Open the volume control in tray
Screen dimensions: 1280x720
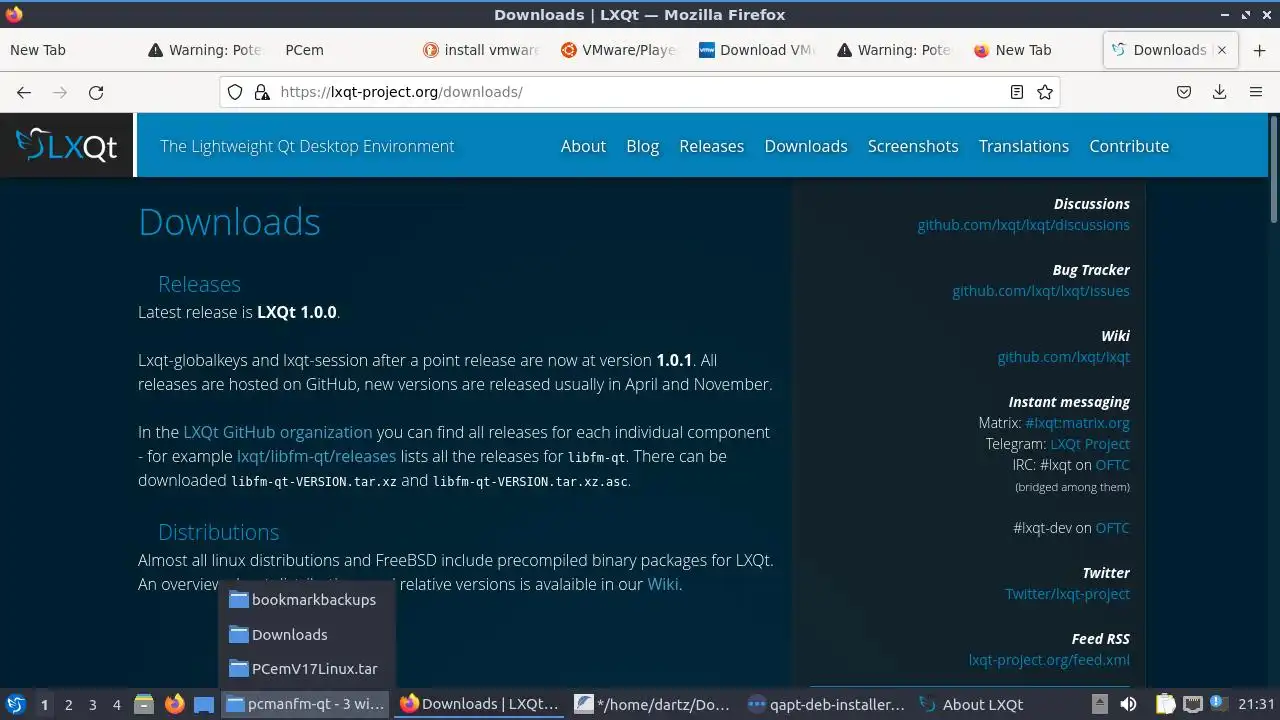point(1128,704)
